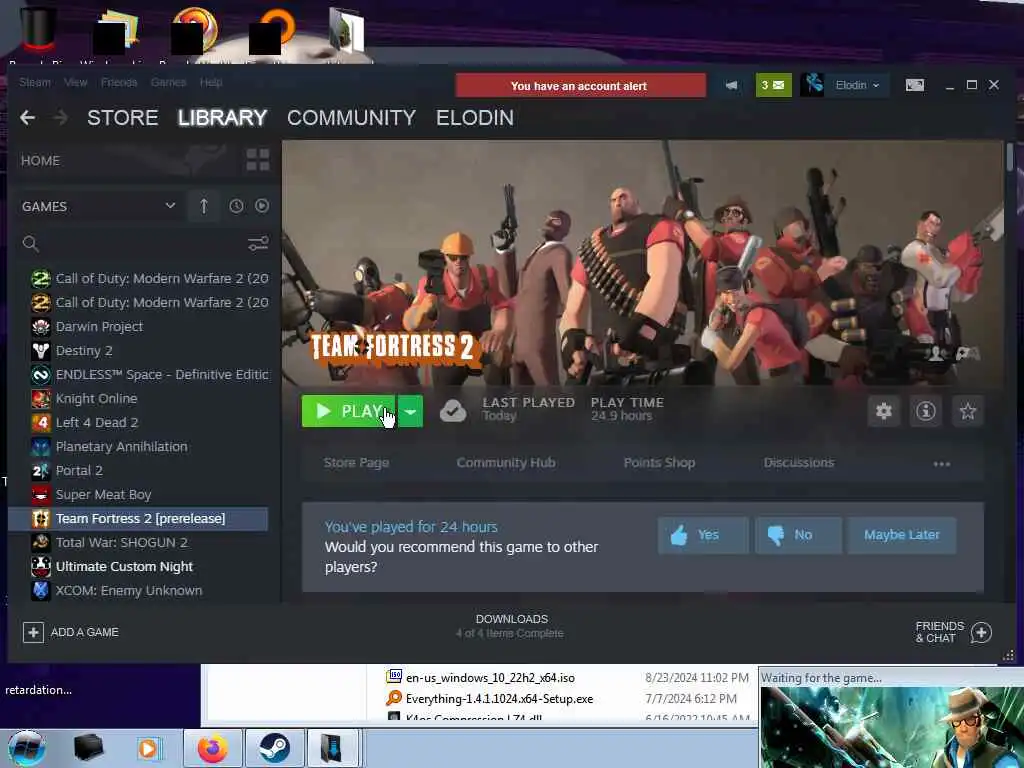This screenshot has width=1024, height=768.
Task: Open the Points Shop link
Action: pyautogui.click(x=659, y=462)
